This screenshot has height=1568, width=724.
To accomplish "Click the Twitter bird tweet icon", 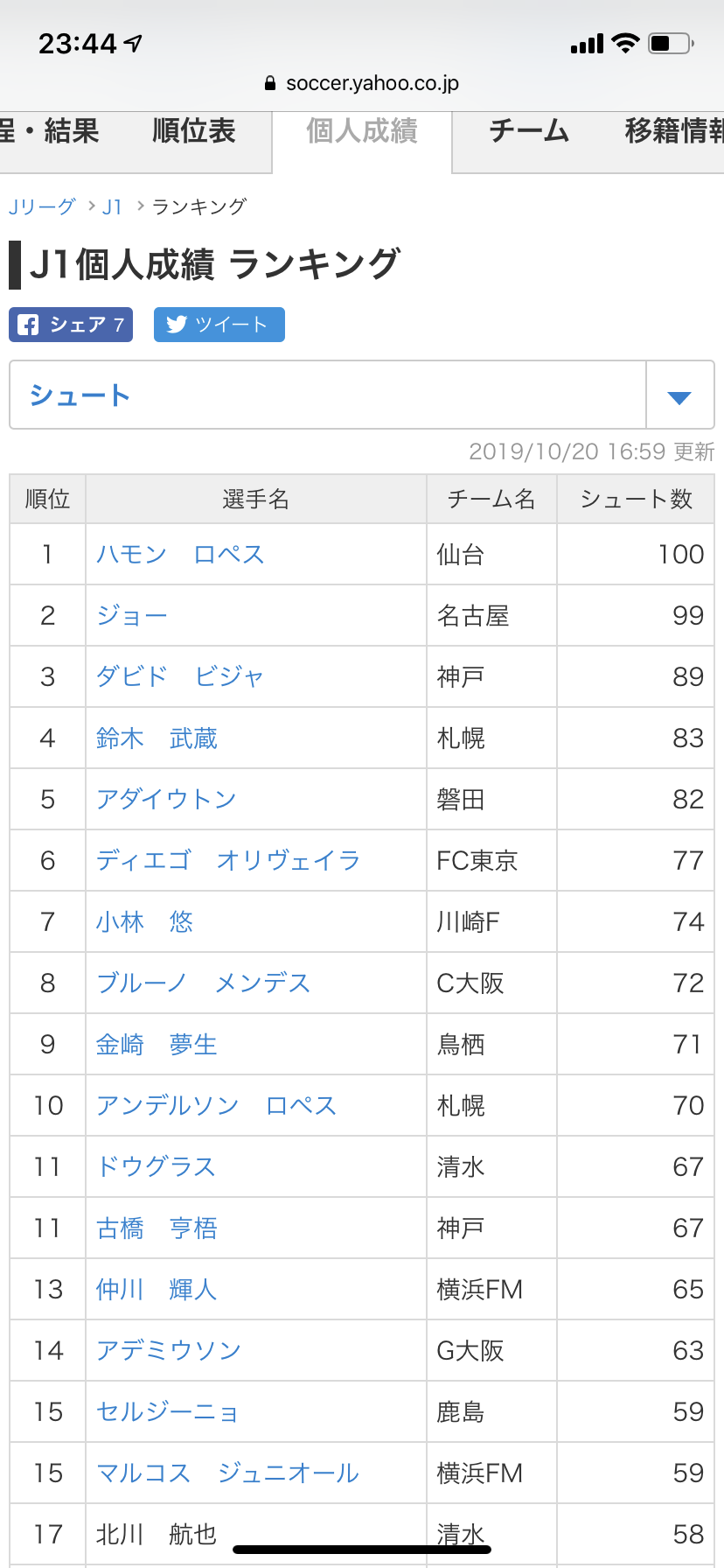I will tap(177, 325).
